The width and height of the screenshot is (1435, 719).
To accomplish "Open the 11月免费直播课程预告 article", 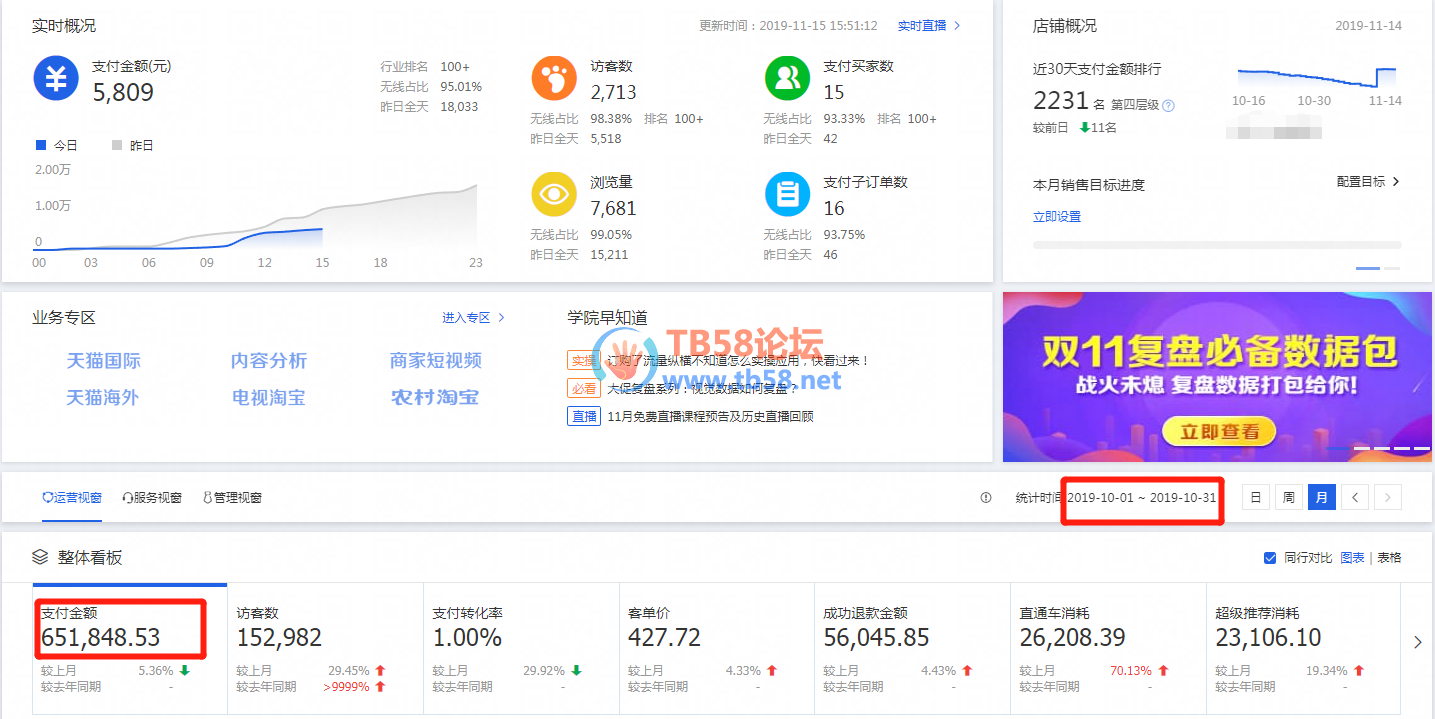I will (711, 416).
